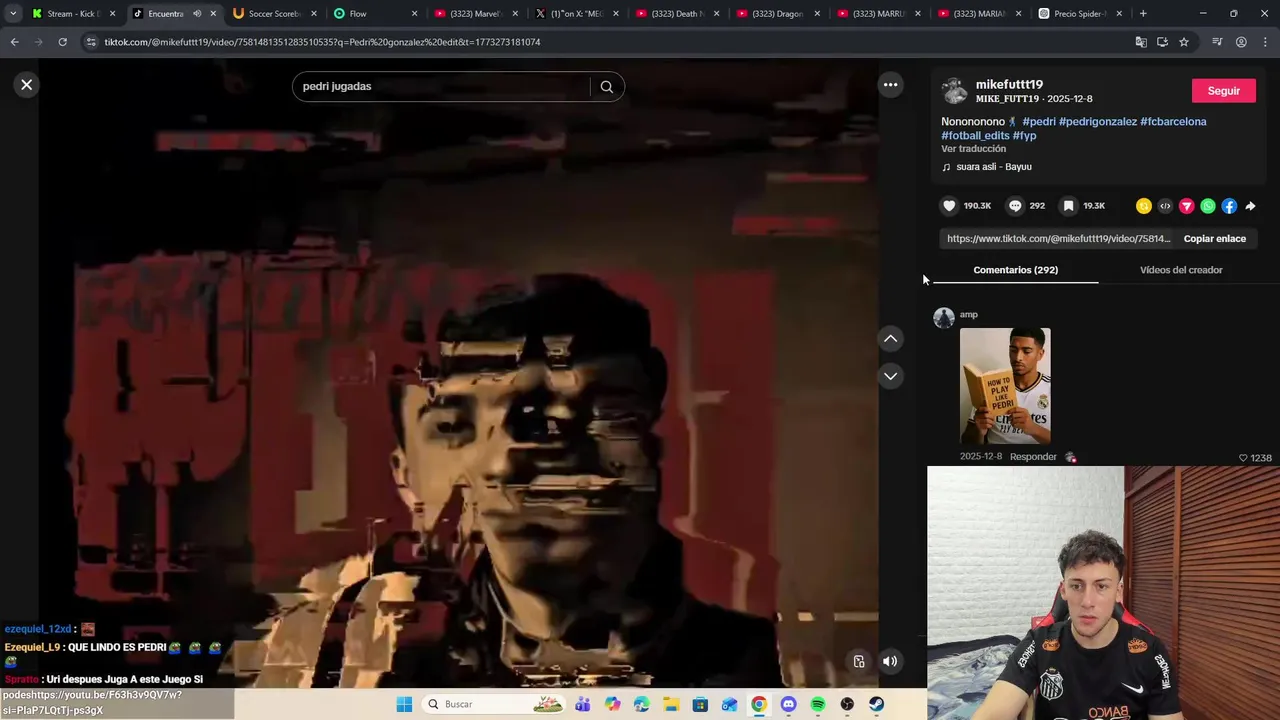The image size is (1280, 720).
Task: Open the #pedri hashtag
Action: pos(1039,122)
